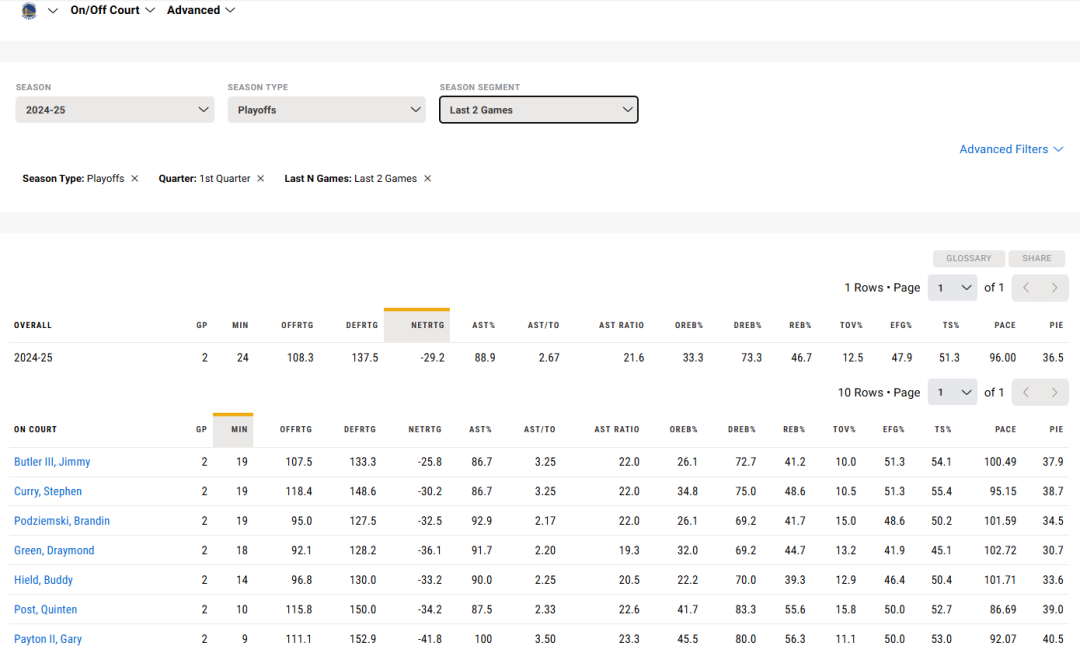Go to previous page of On Court table

pyautogui.click(x=1026, y=392)
